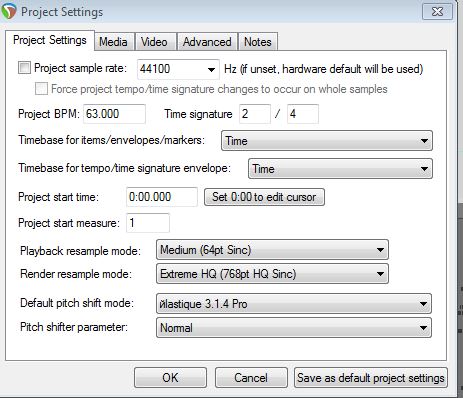This screenshot has height=398, width=463.
Task: Click the time signature numerator field
Action: tap(255, 114)
